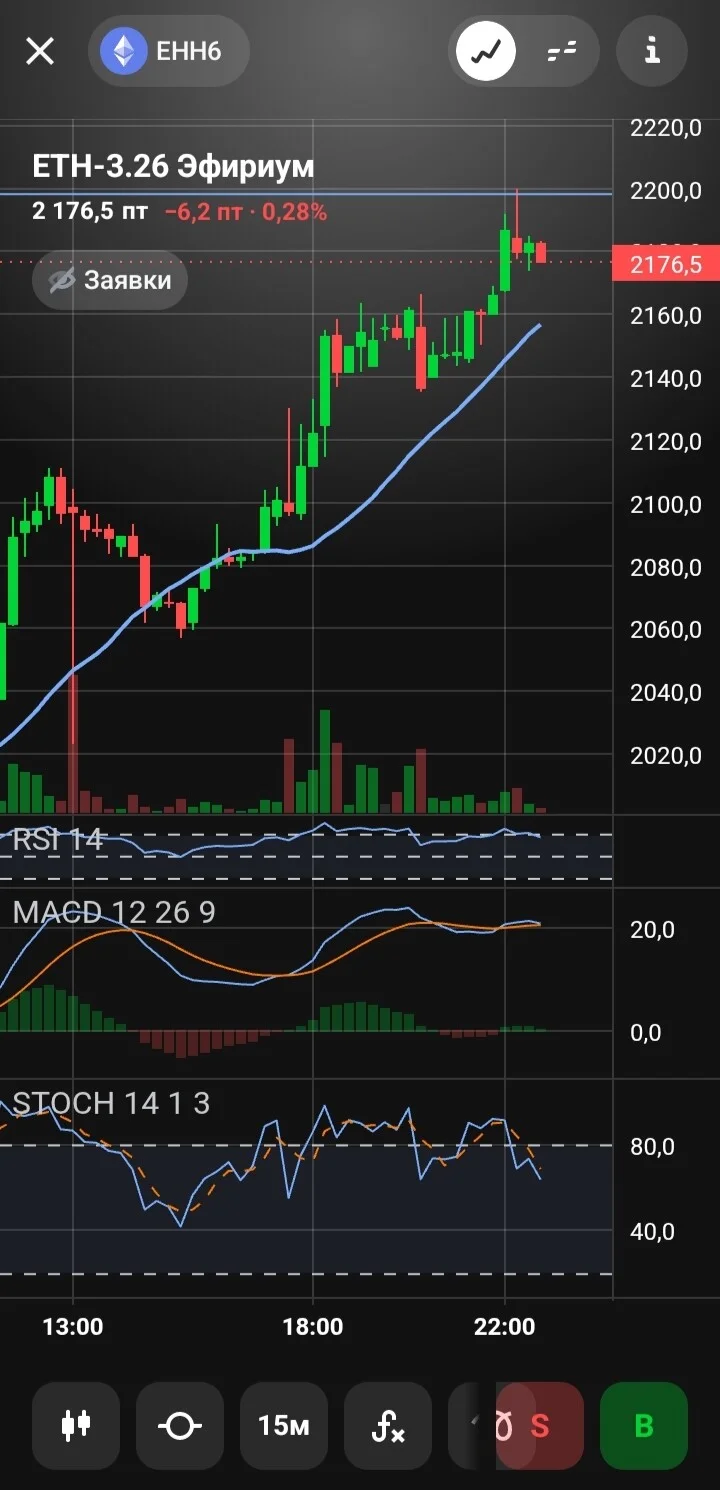Viewport: 720px width, 1490px height.
Task: Toggle the Заявки orders visibility
Action: point(110,281)
